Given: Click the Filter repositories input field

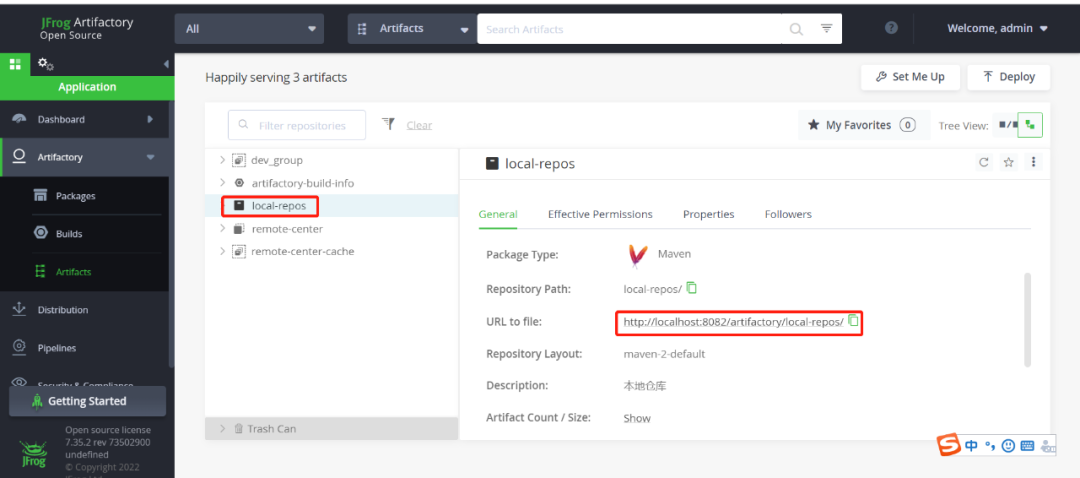Looking at the screenshot, I should (x=297, y=125).
